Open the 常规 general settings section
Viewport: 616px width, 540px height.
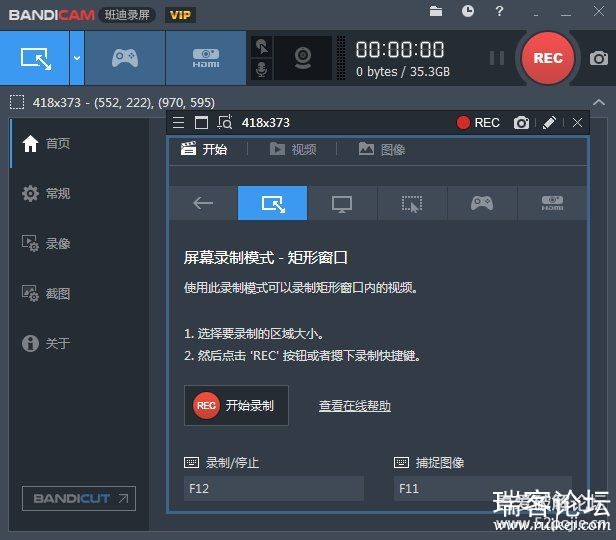(x=46, y=193)
